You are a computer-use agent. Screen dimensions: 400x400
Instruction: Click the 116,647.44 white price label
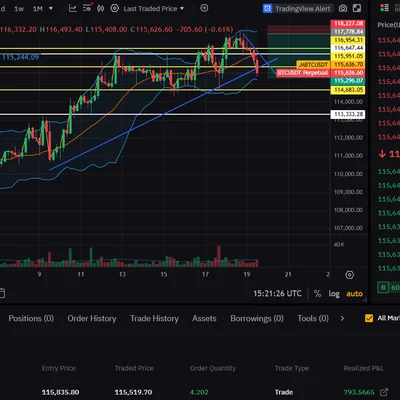coord(348,48)
